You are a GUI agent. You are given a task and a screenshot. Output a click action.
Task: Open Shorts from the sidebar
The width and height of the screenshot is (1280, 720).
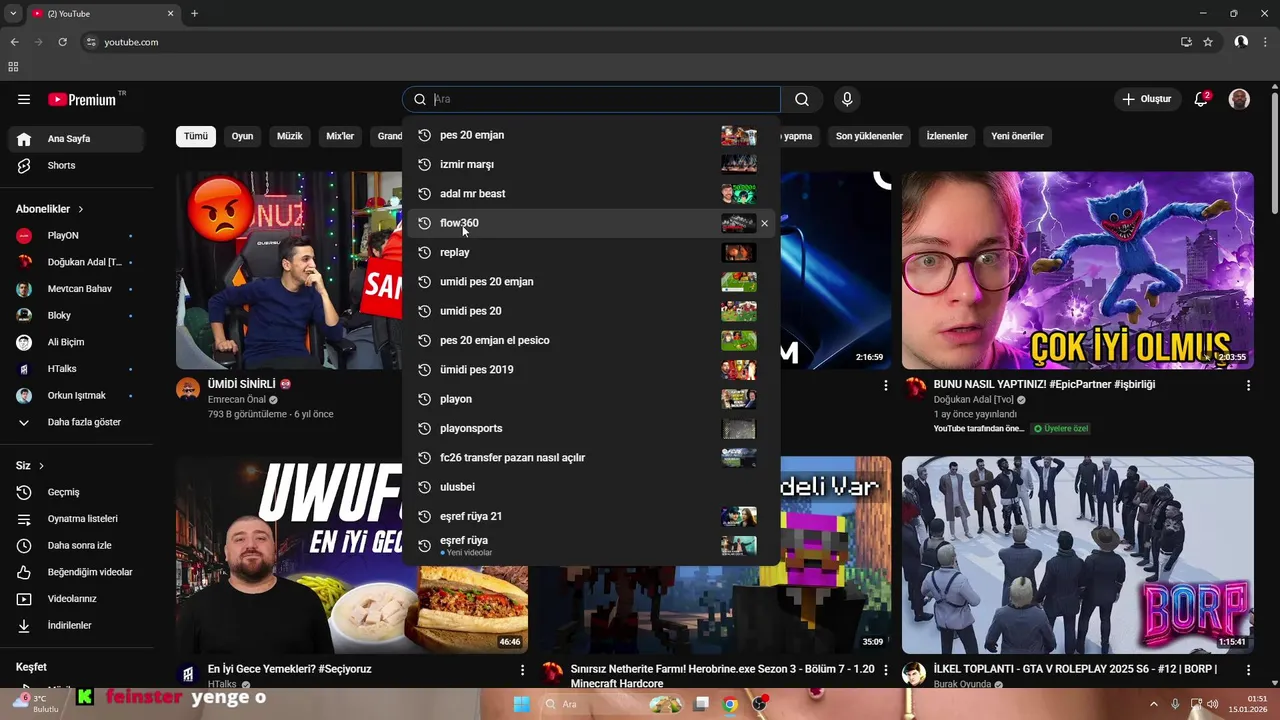[x=78, y=165]
